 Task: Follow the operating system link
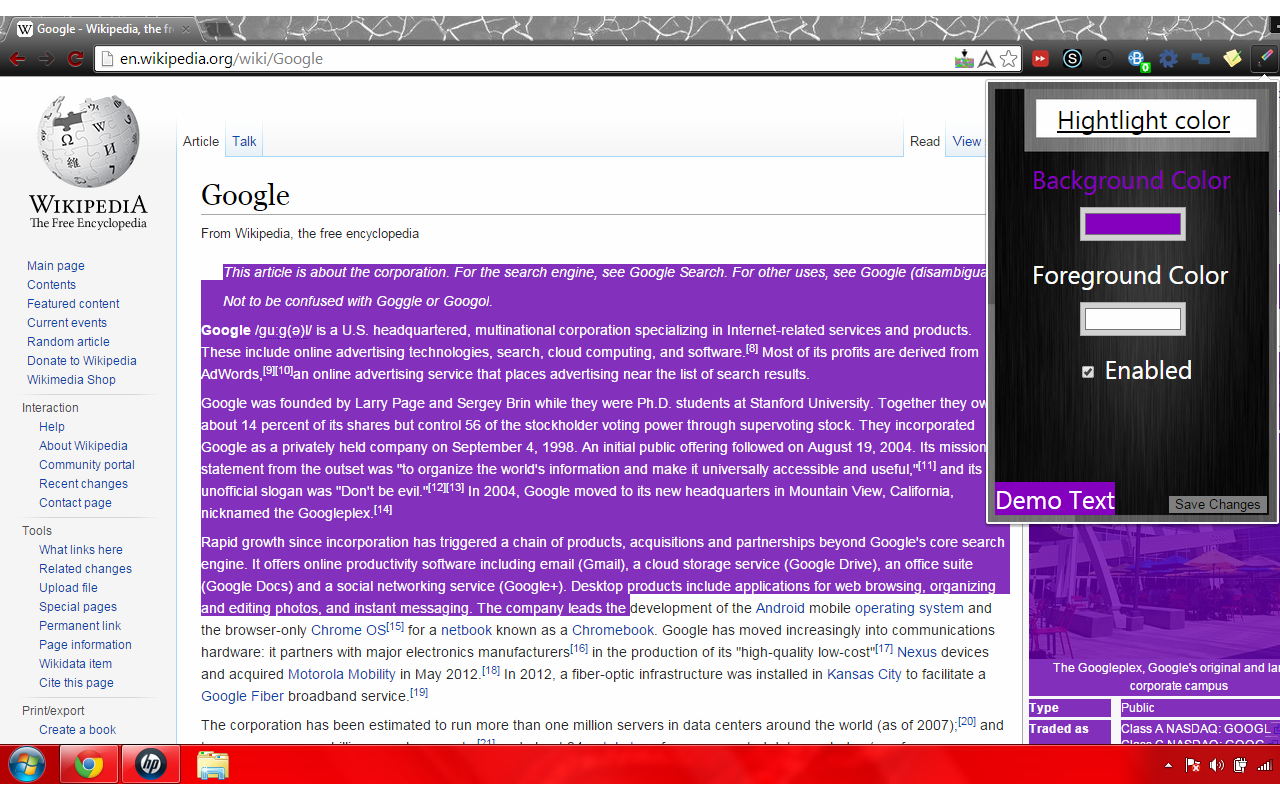(x=909, y=608)
